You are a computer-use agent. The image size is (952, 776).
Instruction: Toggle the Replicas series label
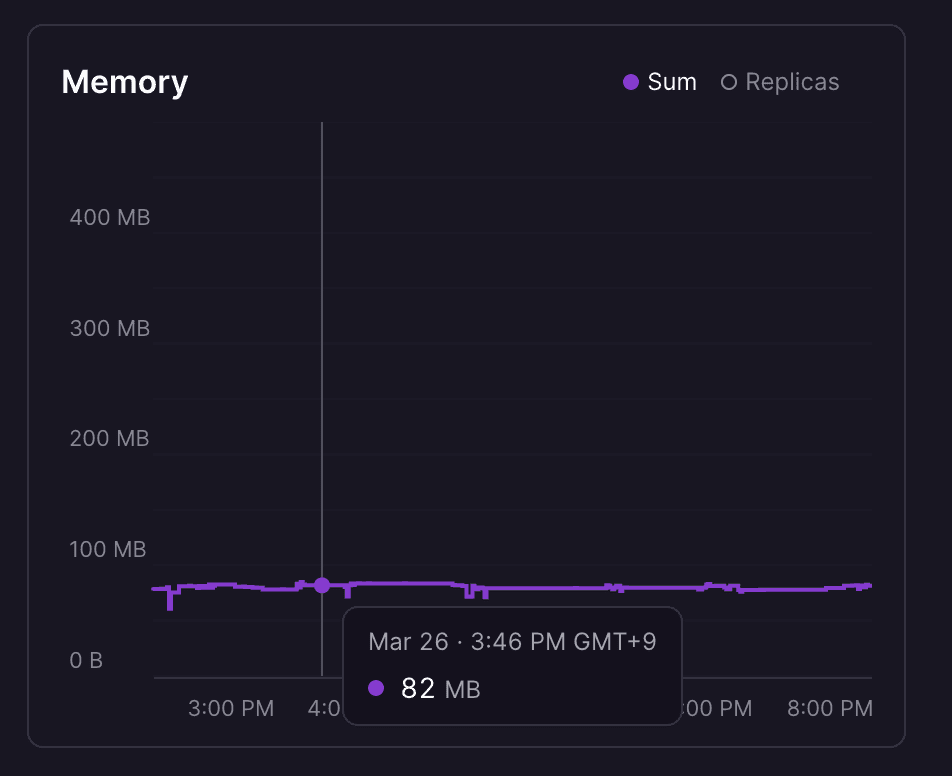point(792,82)
